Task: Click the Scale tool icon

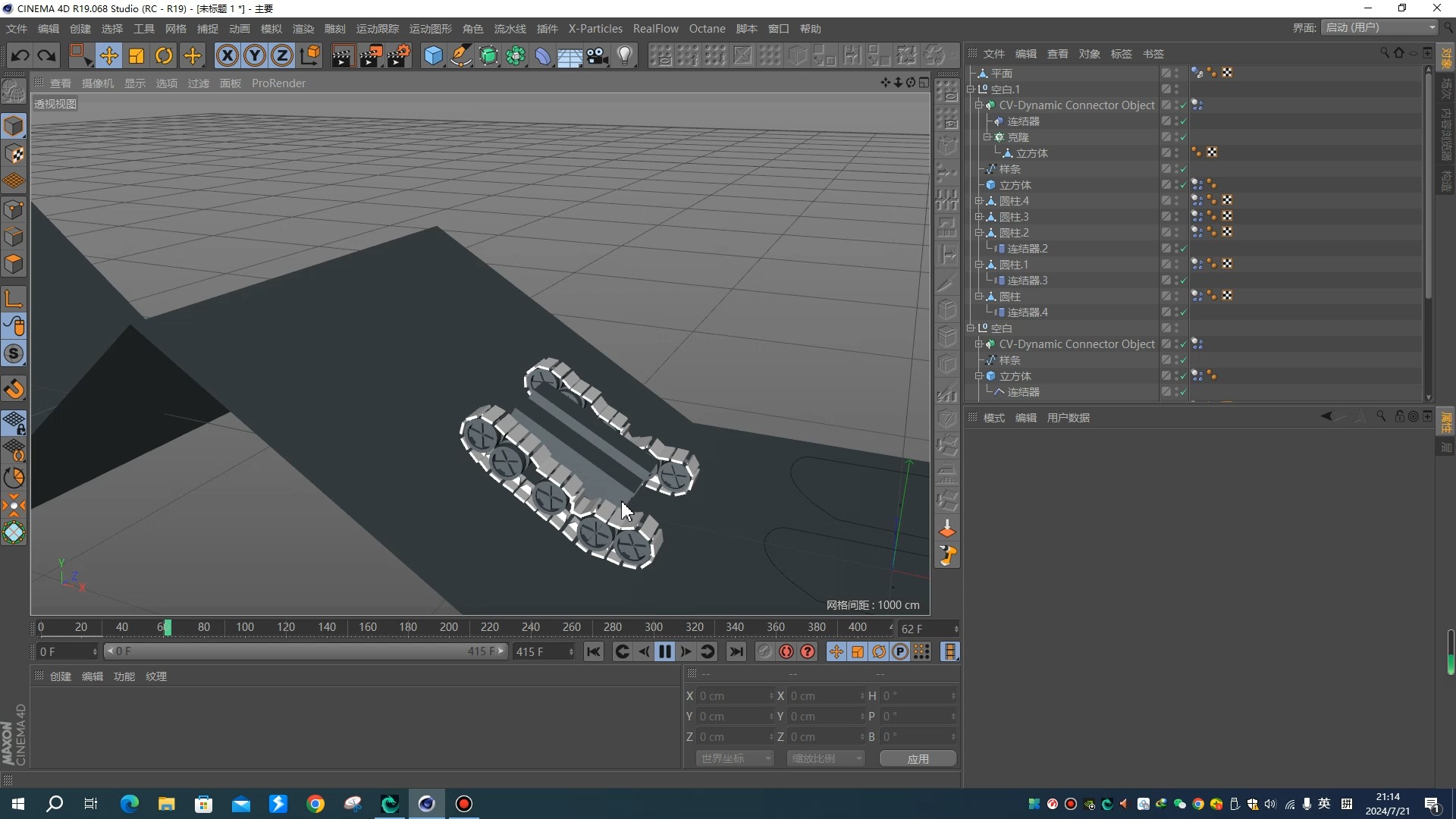Action: click(136, 55)
